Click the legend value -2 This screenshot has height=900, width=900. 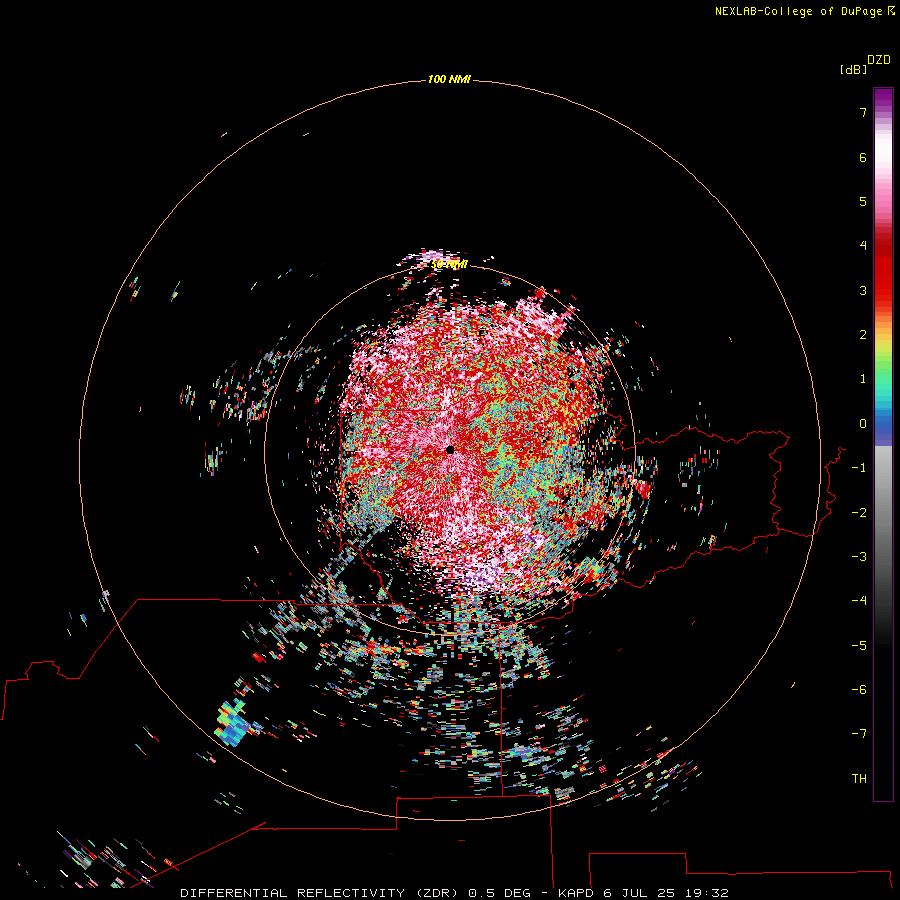tap(859, 512)
